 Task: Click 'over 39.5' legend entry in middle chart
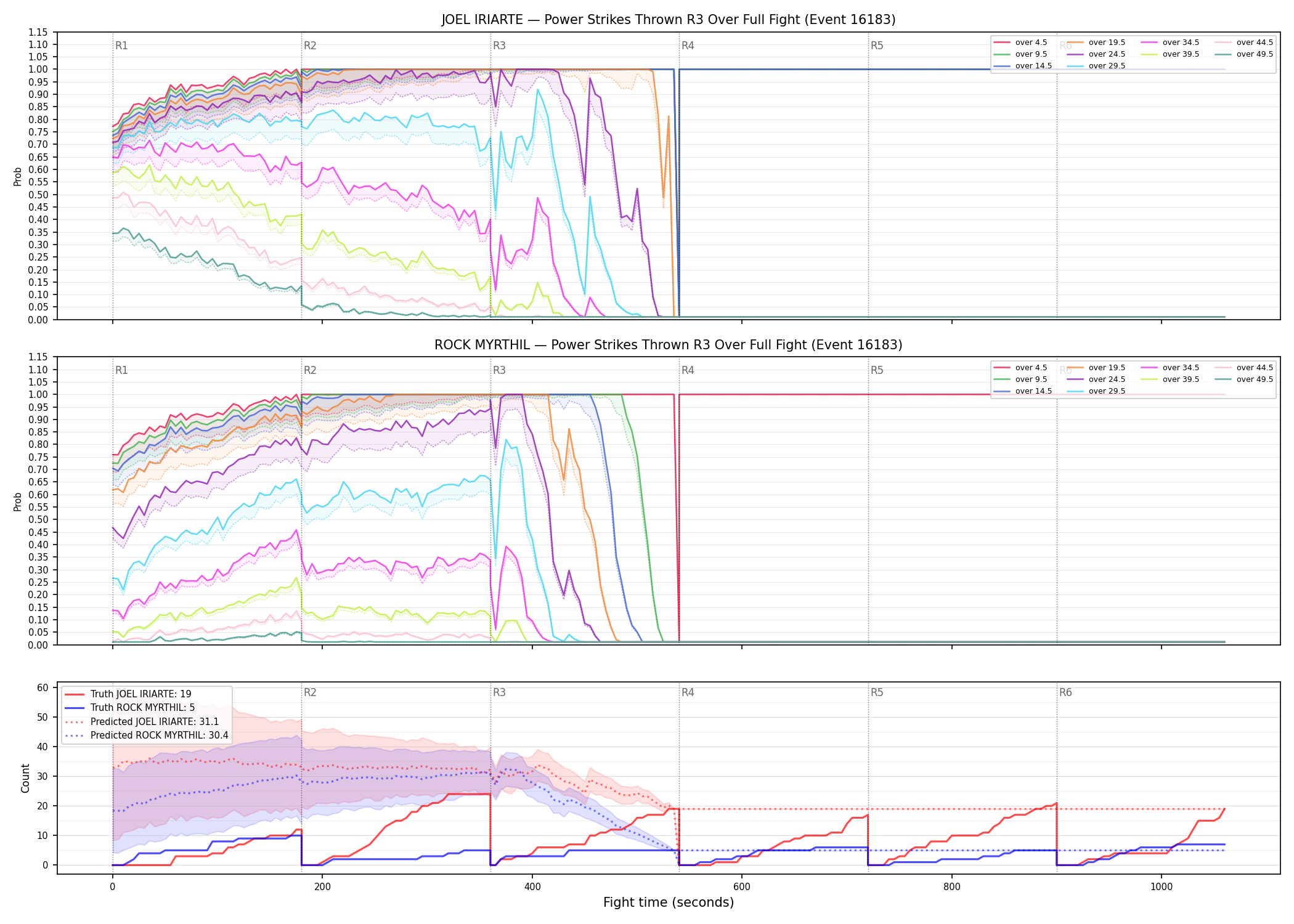pos(1170,379)
